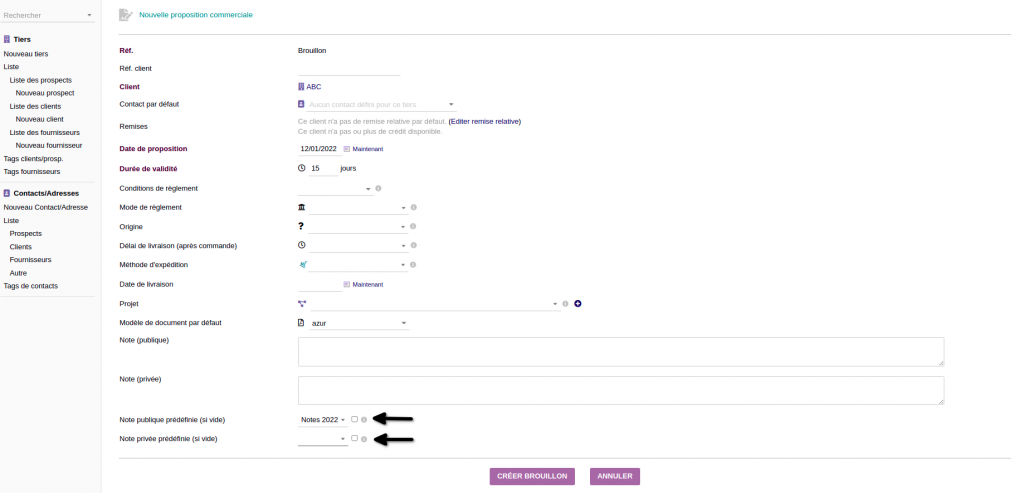Click the info icon next to Conditions de règlement
This screenshot has height=493, width=1024.
coord(379,188)
